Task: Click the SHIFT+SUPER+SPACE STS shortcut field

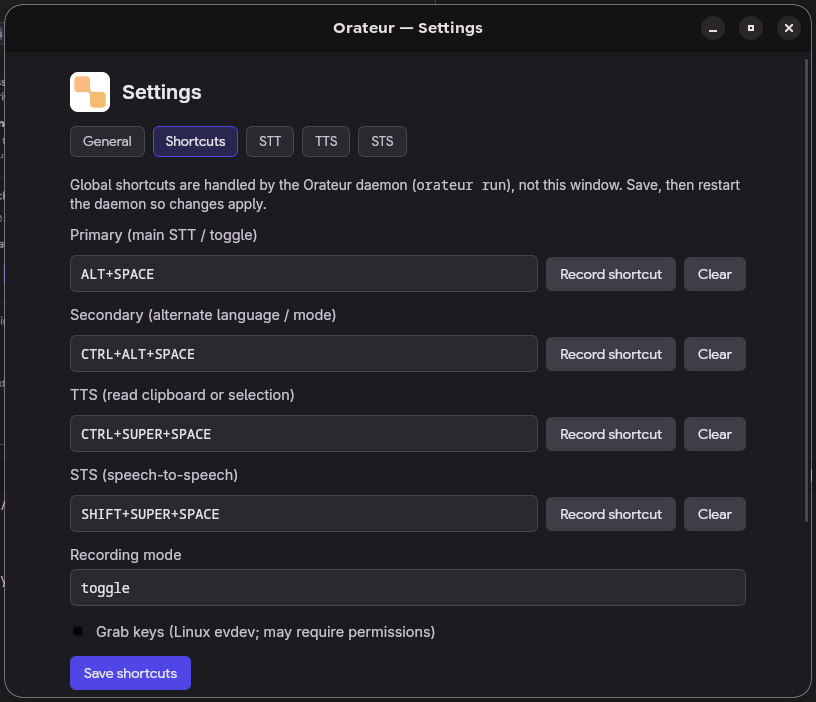Action: click(x=303, y=514)
